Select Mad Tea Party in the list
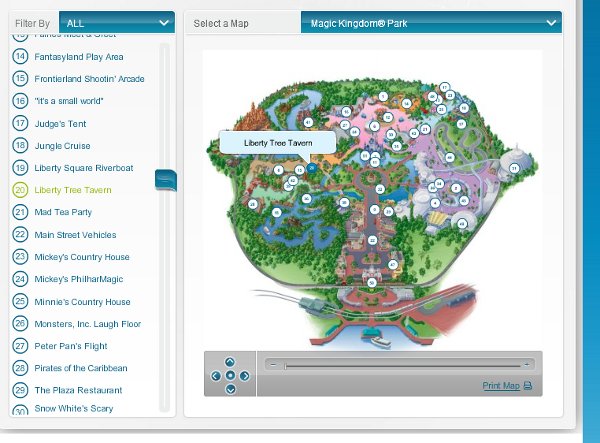Viewport: 600px width, 443px height. click(x=63, y=212)
